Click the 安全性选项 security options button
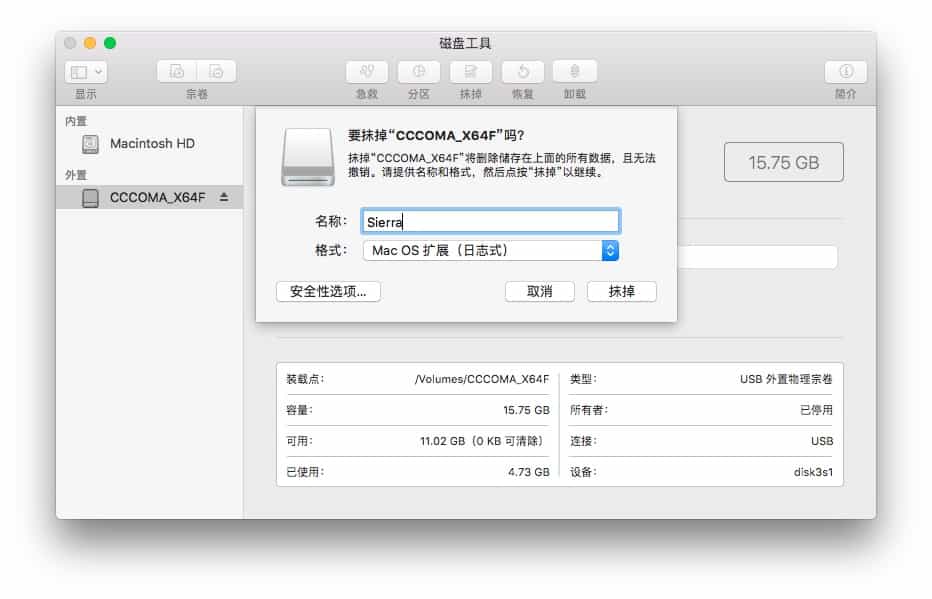Viewport: 932px width, 599px height. pyautogui.click(x=328, y=292)
